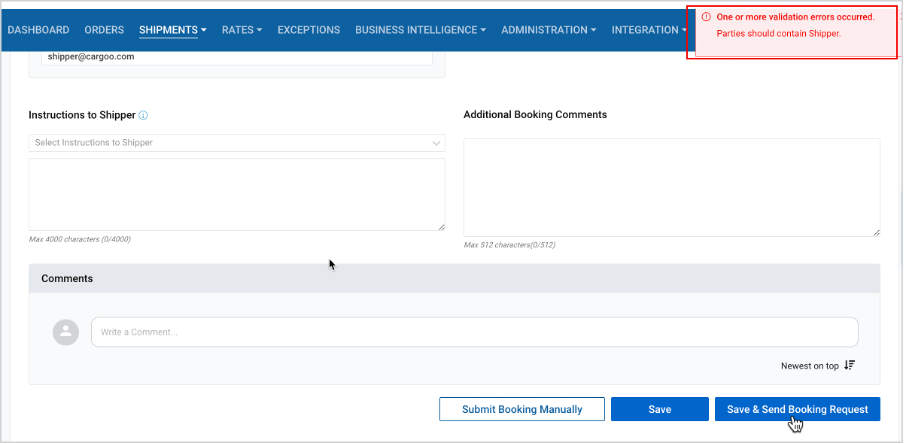Viewport: 904px width, 444px height.
Task: Click 'One or more validation errors occurred.' text
Action: tap(796, 17)
